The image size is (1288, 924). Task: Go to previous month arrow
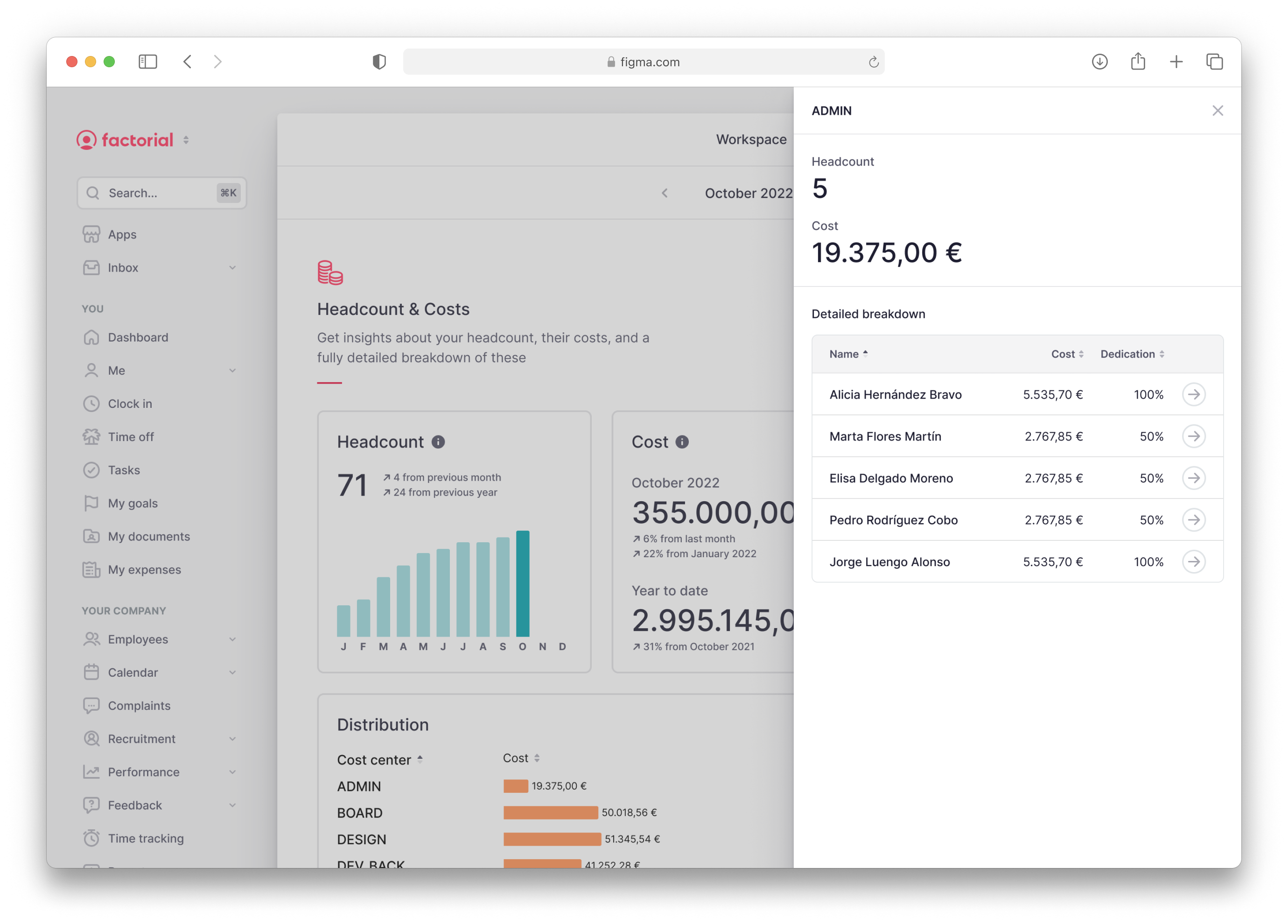coord(665,193)
